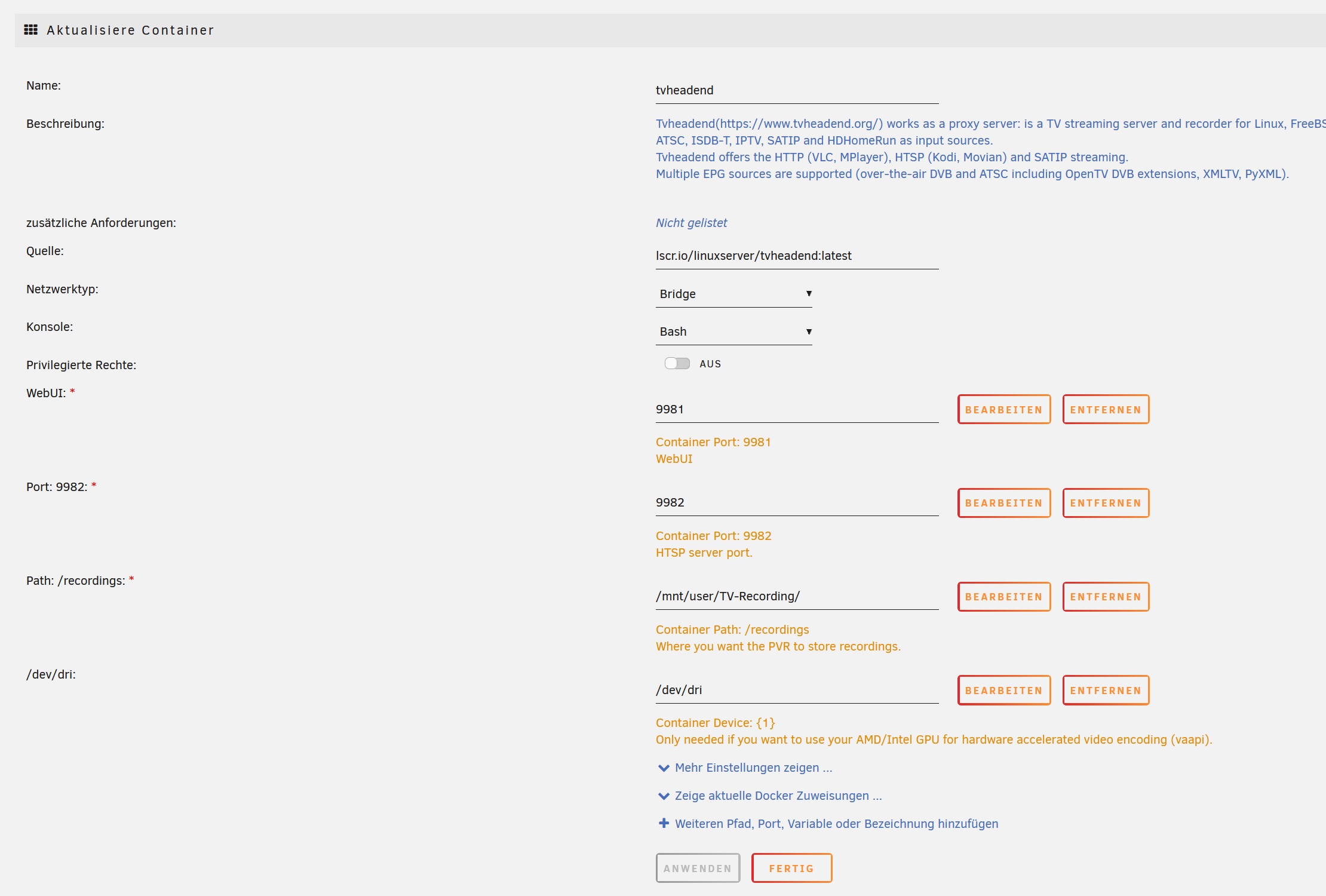
Task: Click Entfernen for port 9982
Action: click(x=1106, y=503)
